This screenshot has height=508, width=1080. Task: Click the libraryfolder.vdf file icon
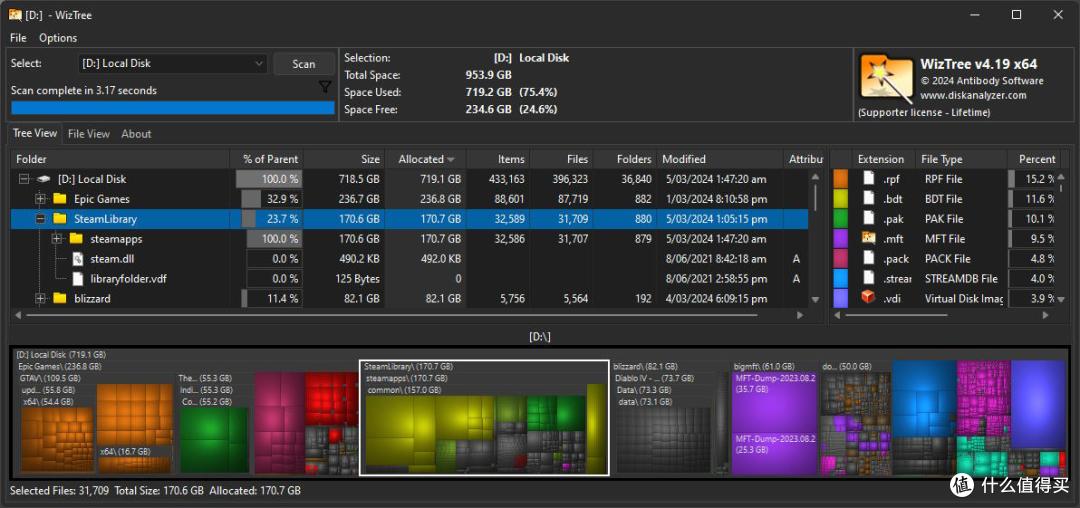click(78, 279)
